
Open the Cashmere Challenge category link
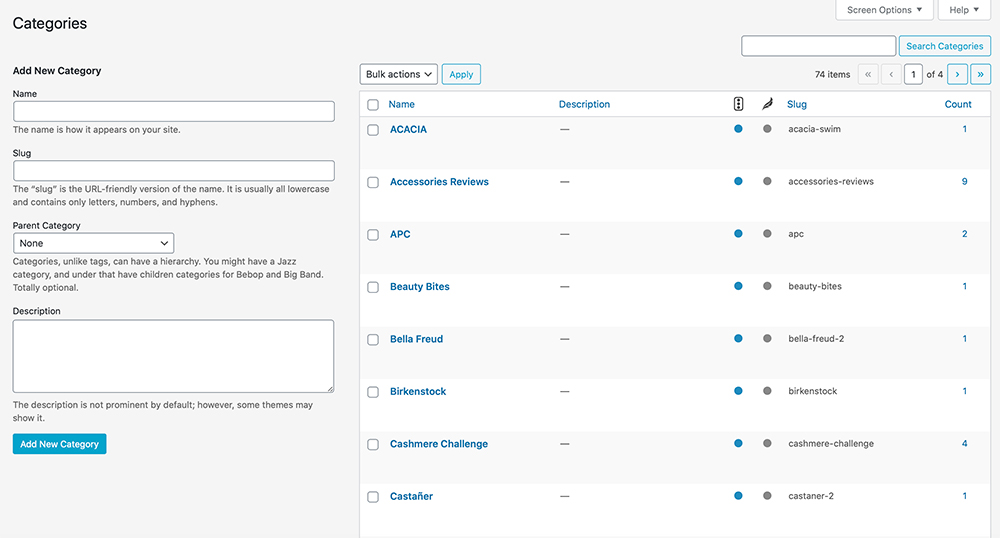coord(439,444)
